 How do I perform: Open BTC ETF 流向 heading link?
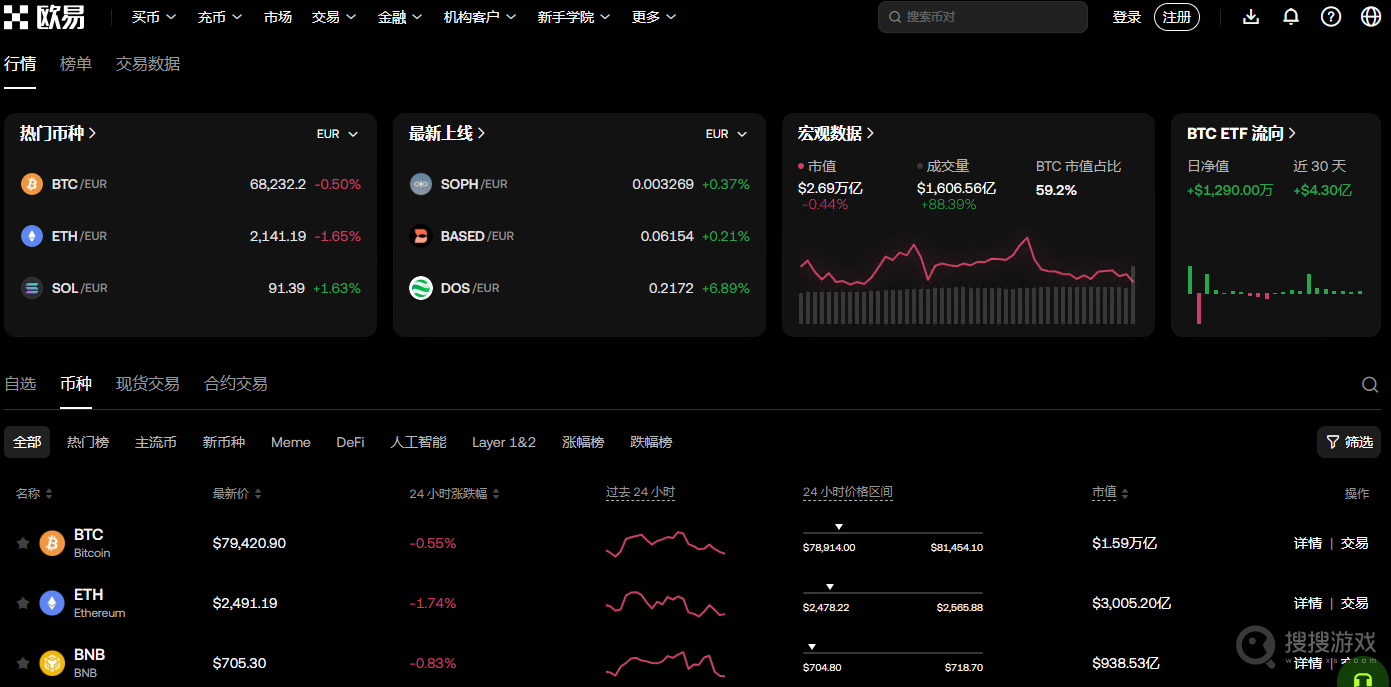click(x=1242, y=133)
